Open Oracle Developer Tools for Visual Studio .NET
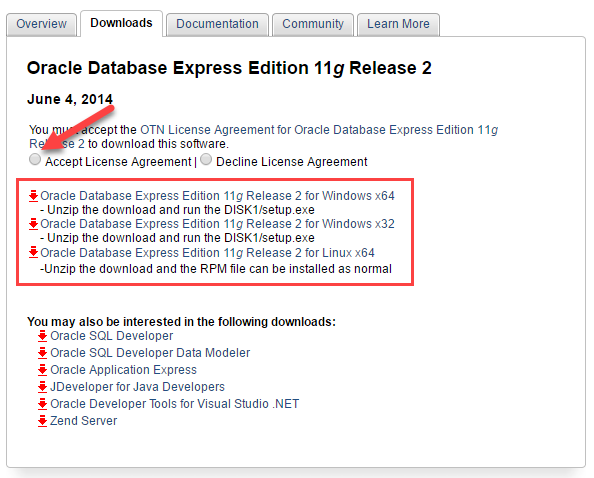This screenshot has width=594, height=478. point(175,404)
